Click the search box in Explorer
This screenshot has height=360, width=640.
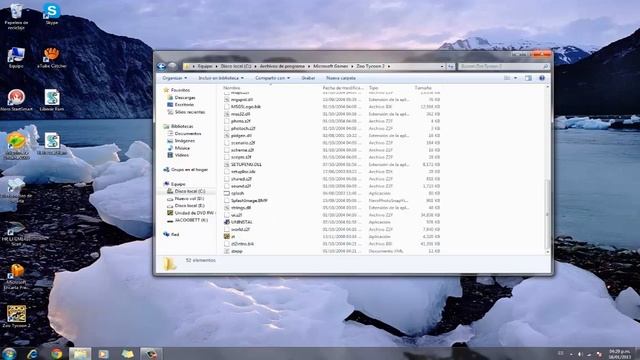(504, 66)
